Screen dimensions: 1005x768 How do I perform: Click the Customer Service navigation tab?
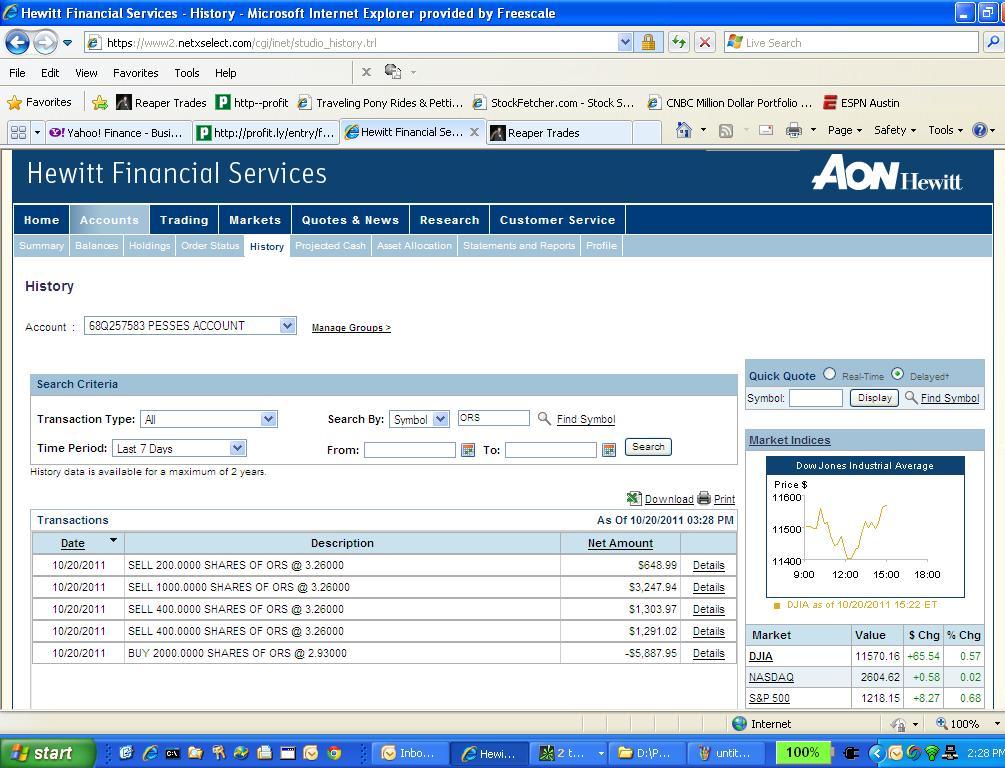[x=557, y=220]
